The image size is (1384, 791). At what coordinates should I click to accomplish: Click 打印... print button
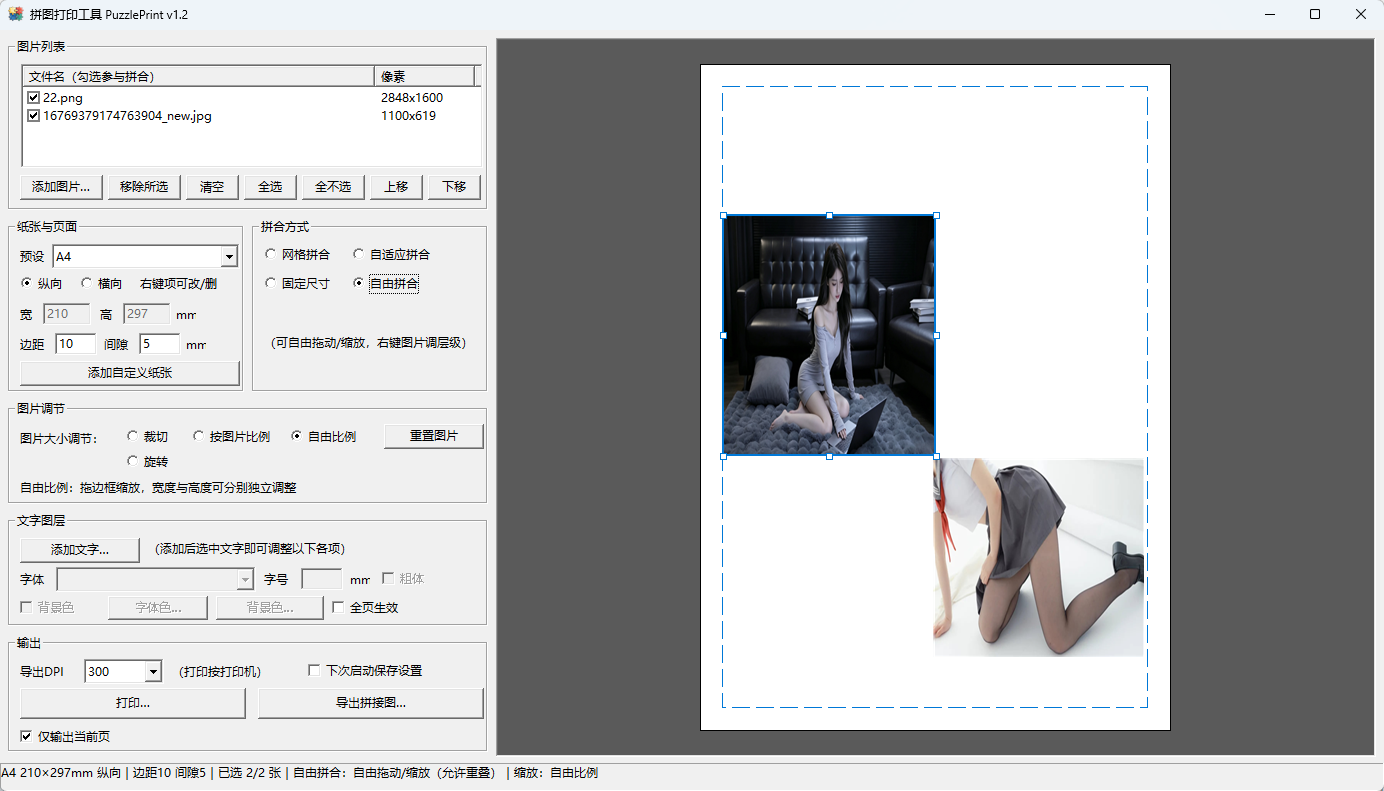(x=133, y=703)
